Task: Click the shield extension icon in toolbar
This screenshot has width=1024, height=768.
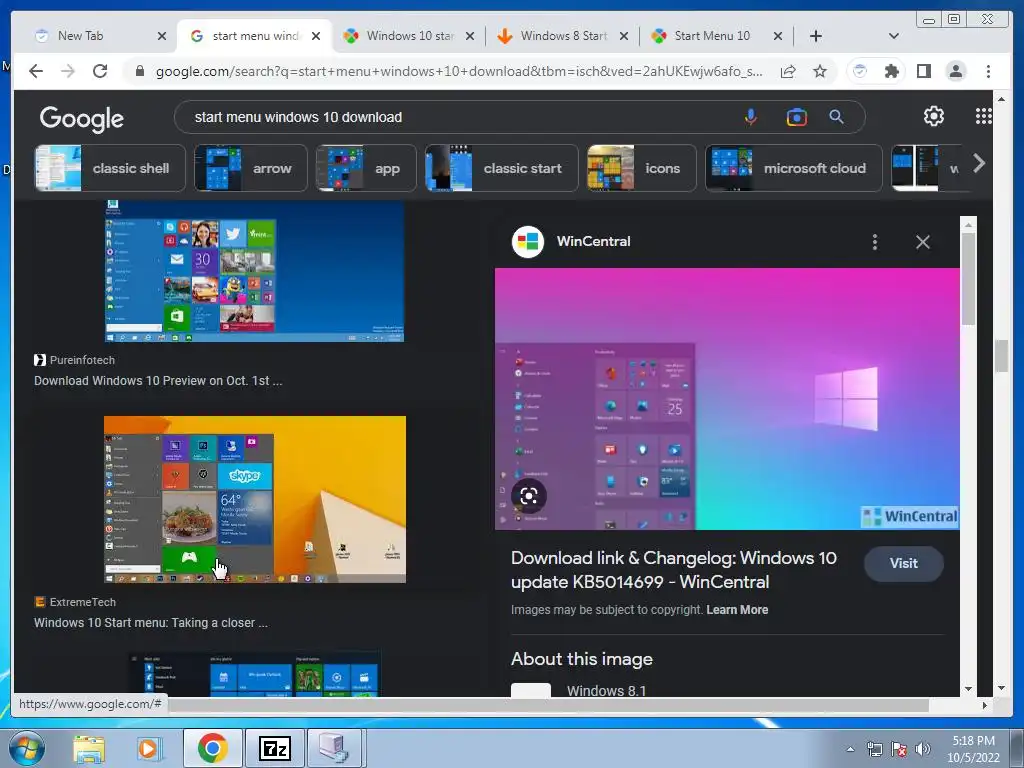Action: [x=860, y=71]
